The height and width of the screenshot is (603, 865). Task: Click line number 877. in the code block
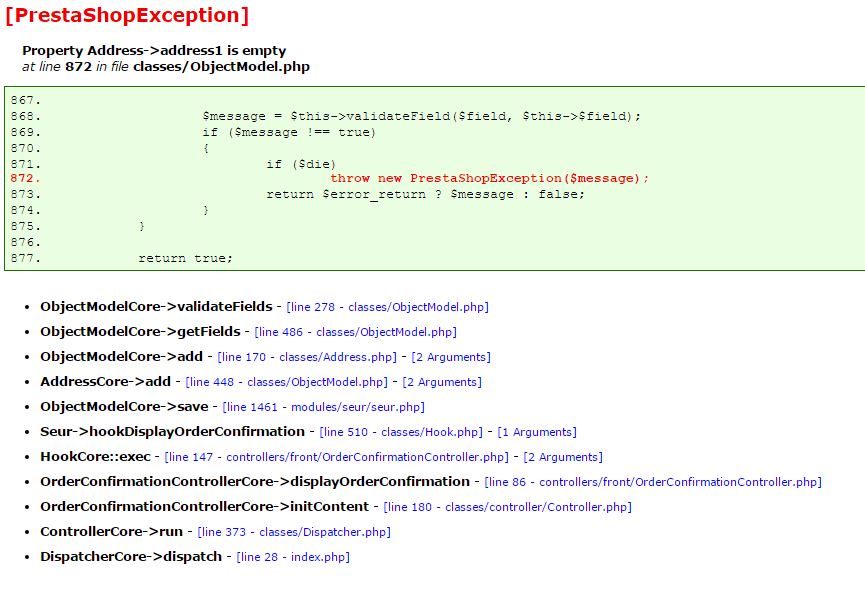[25, 258]
